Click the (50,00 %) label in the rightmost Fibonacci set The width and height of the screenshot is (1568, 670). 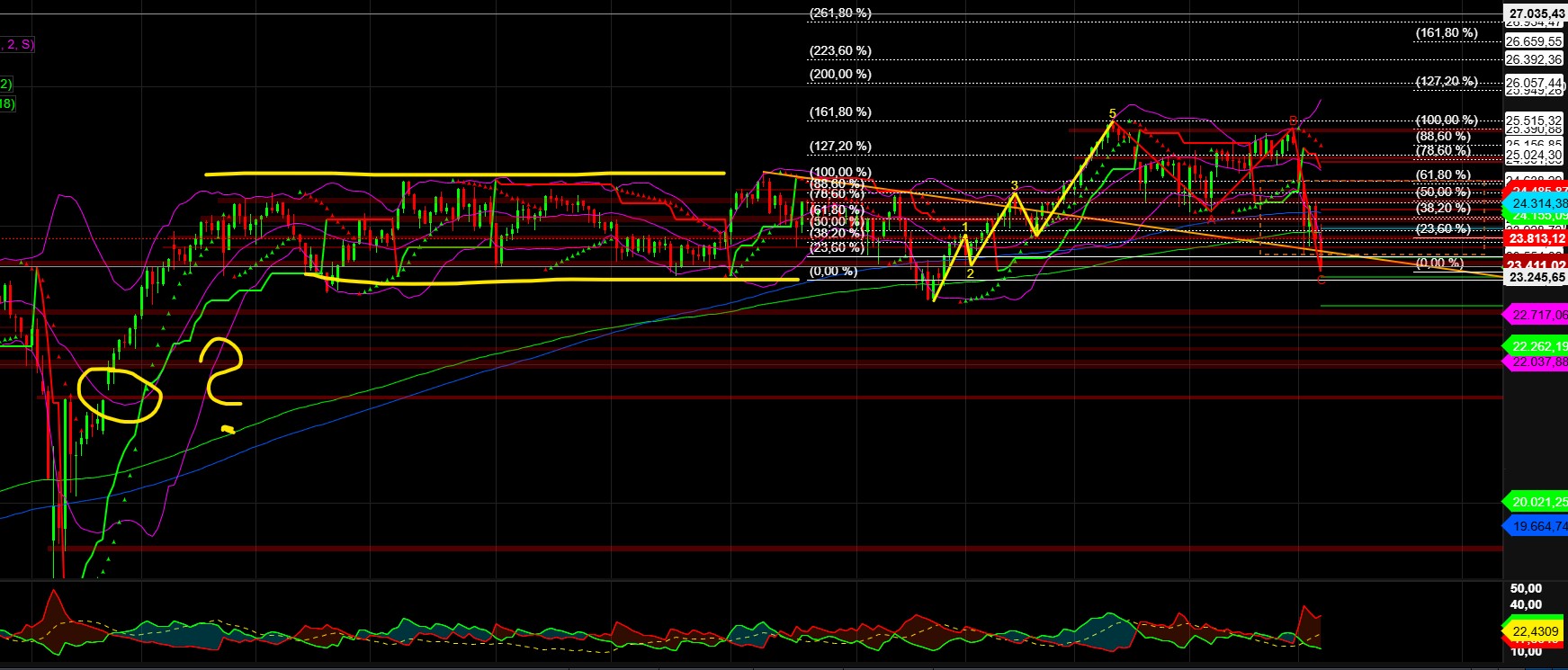tap(1444, 192)
